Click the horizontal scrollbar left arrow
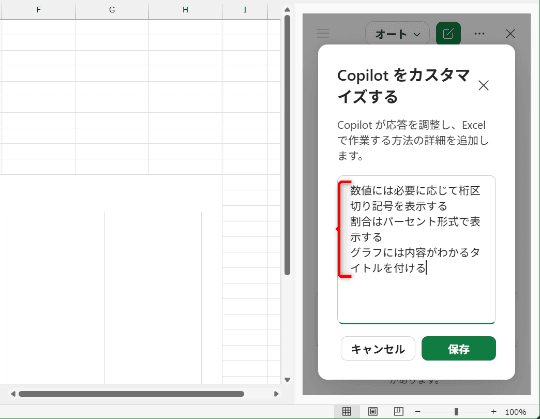Viewport: 540px width, 419px height. point(13,394)
